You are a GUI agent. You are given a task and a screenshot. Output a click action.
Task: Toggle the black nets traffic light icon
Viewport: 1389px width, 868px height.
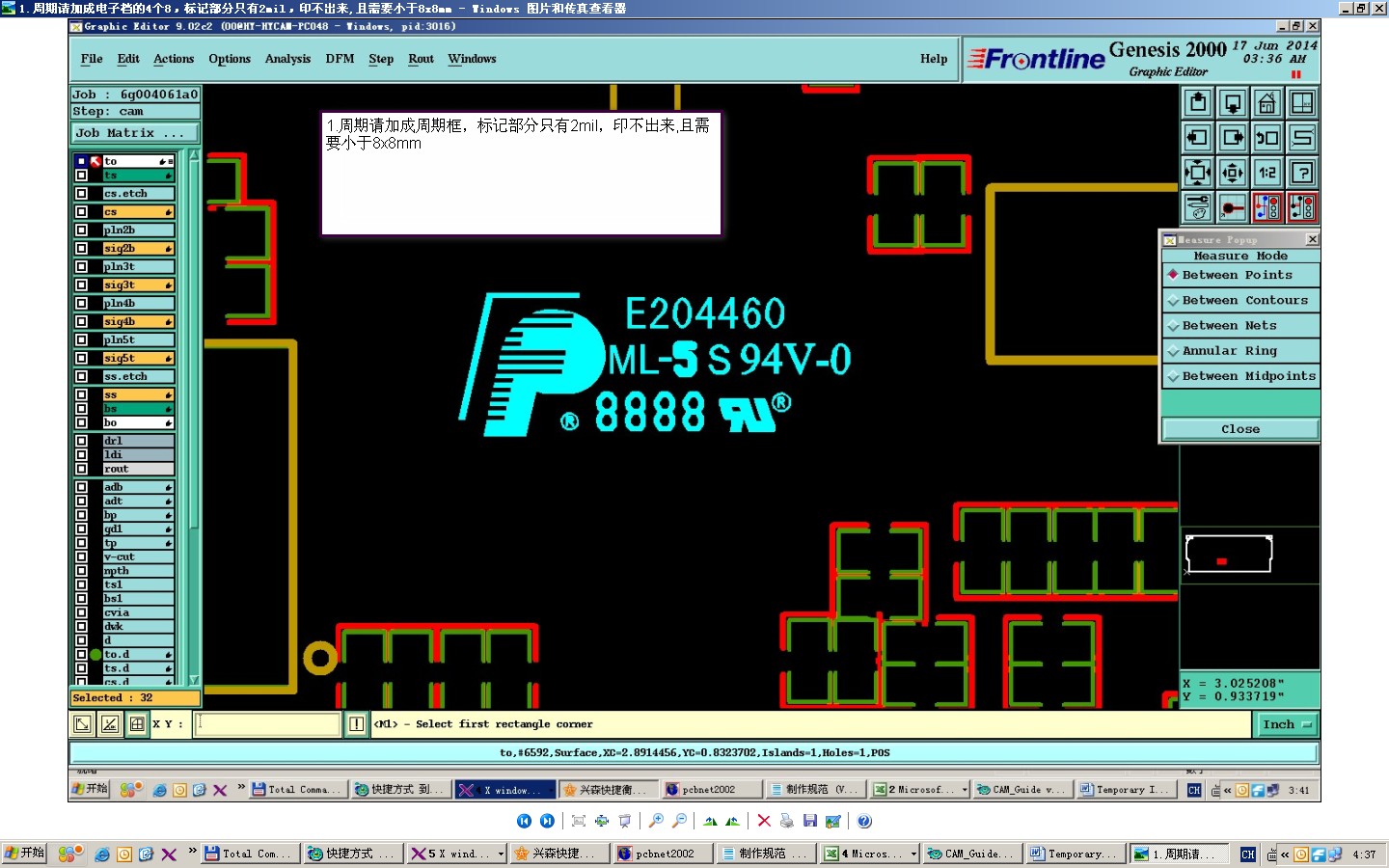click(x=1301, y=207)
